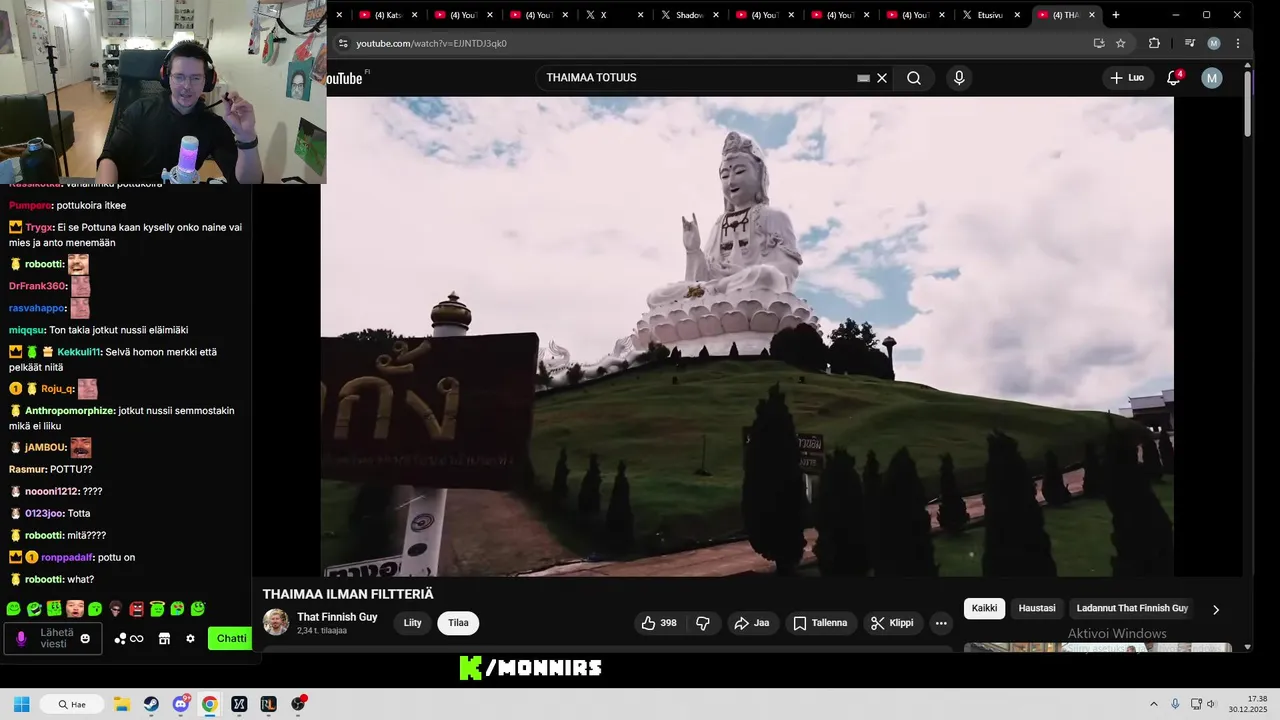Select the Haustasi filter chip
The width and height of the screenshot is (1280, 720).
(x=1037, y=608)
